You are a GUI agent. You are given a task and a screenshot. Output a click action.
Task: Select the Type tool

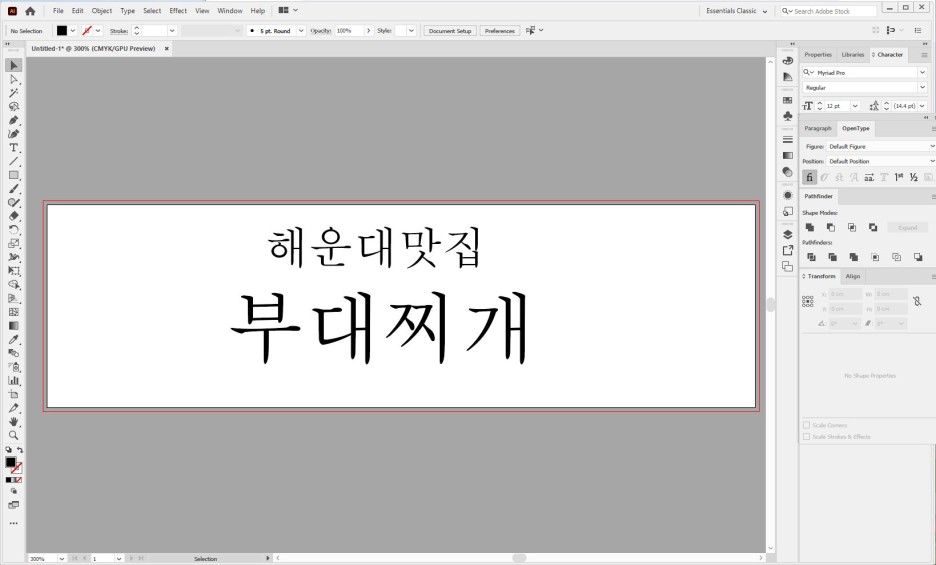[x=14, y=148]
